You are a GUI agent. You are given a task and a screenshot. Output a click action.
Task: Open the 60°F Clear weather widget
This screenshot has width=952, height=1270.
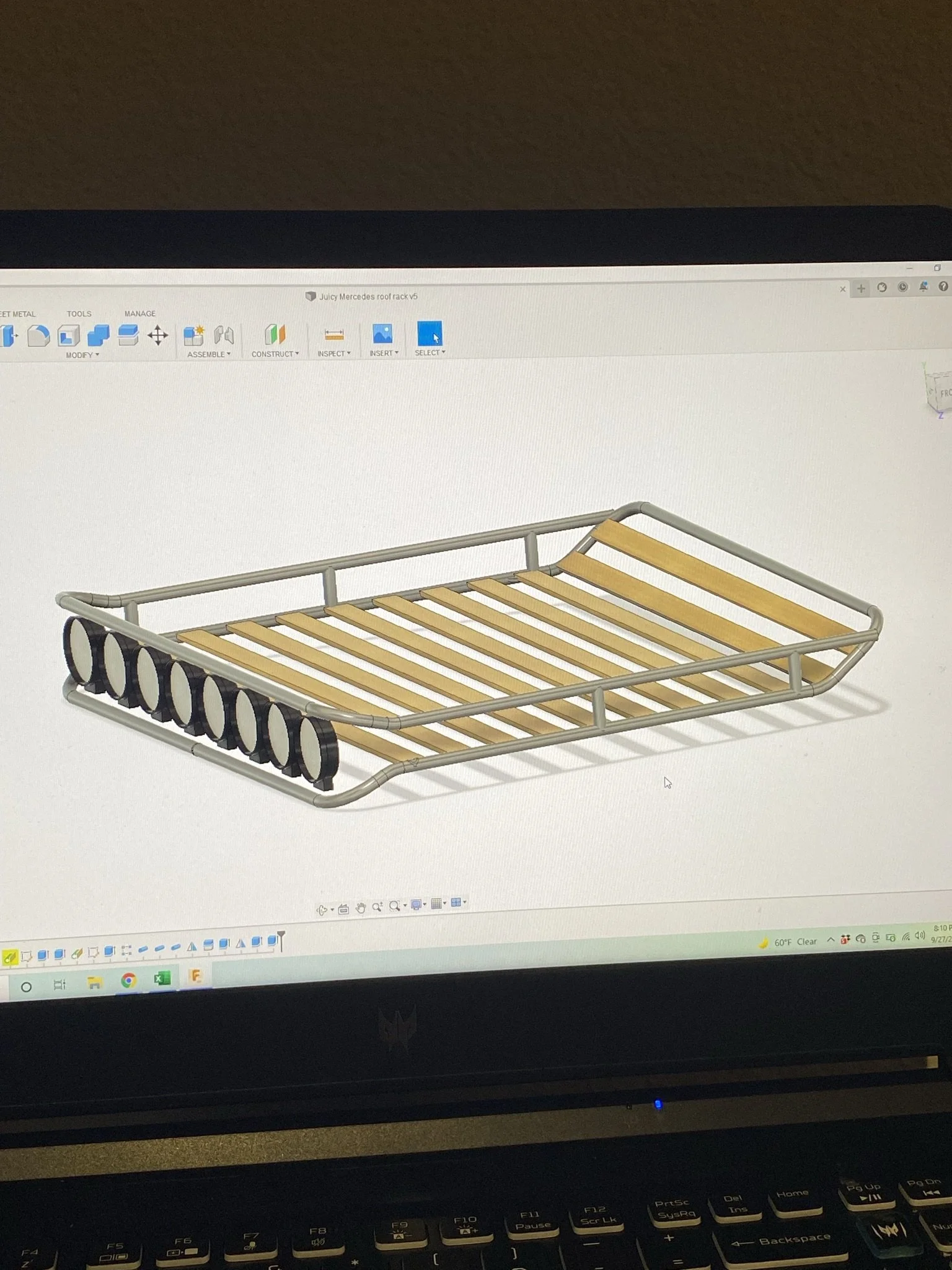[x=787, y=943]
